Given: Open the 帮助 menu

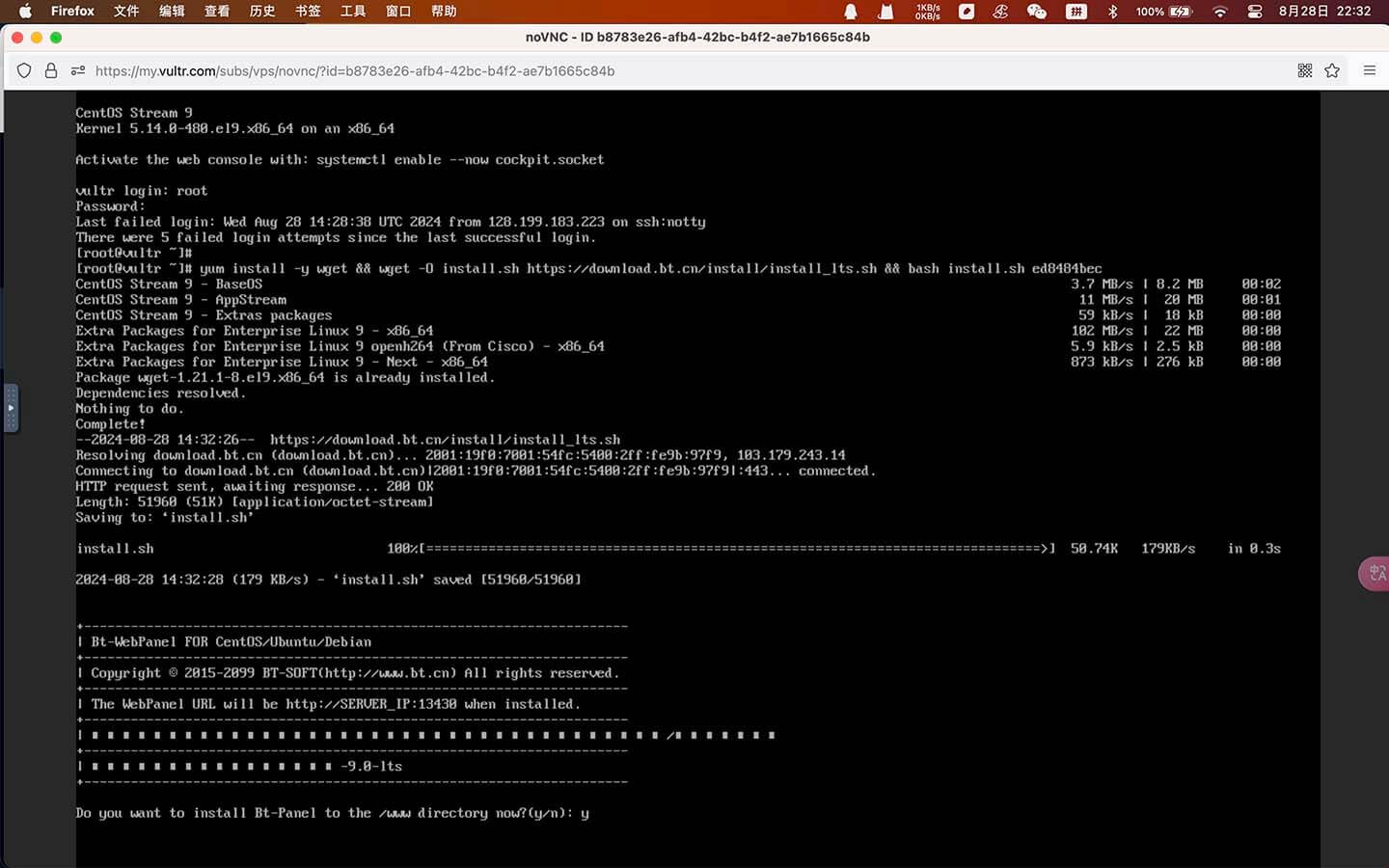Looking at the screenshot, I should click(444, 11).
